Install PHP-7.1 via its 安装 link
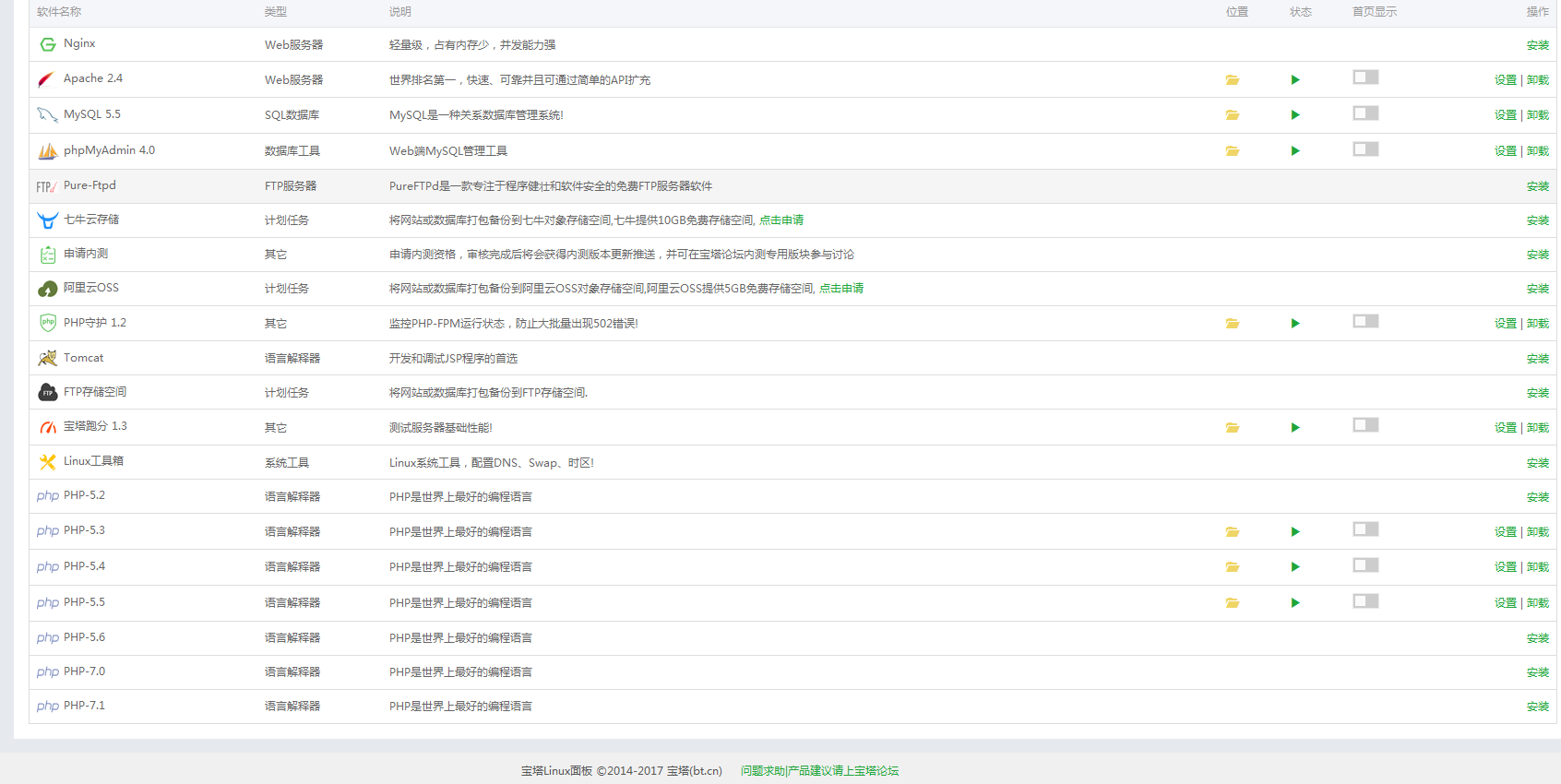The width and height of the screenshot is (1561, 784). [1538, 707]
